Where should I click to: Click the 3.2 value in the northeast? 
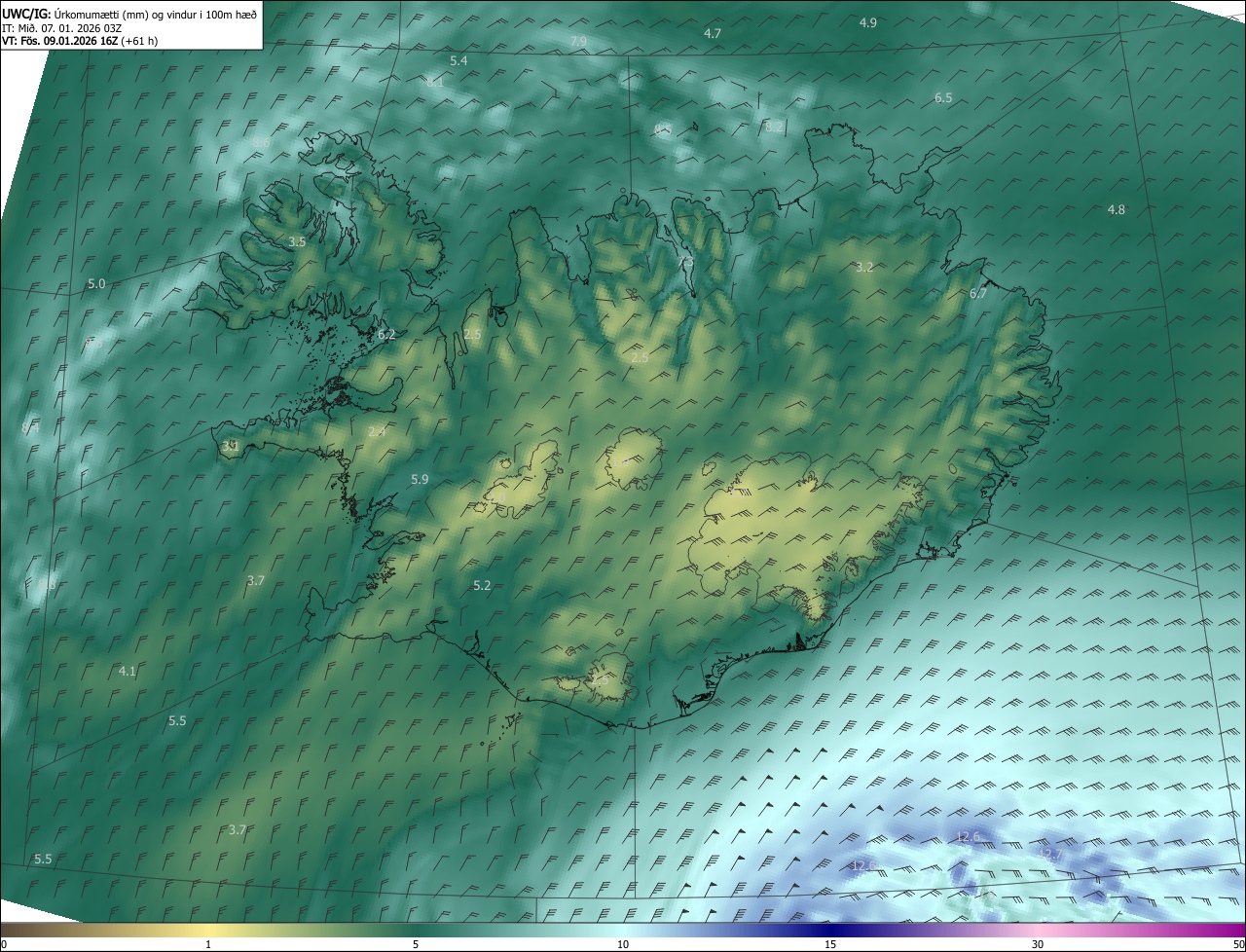point(864,267)
